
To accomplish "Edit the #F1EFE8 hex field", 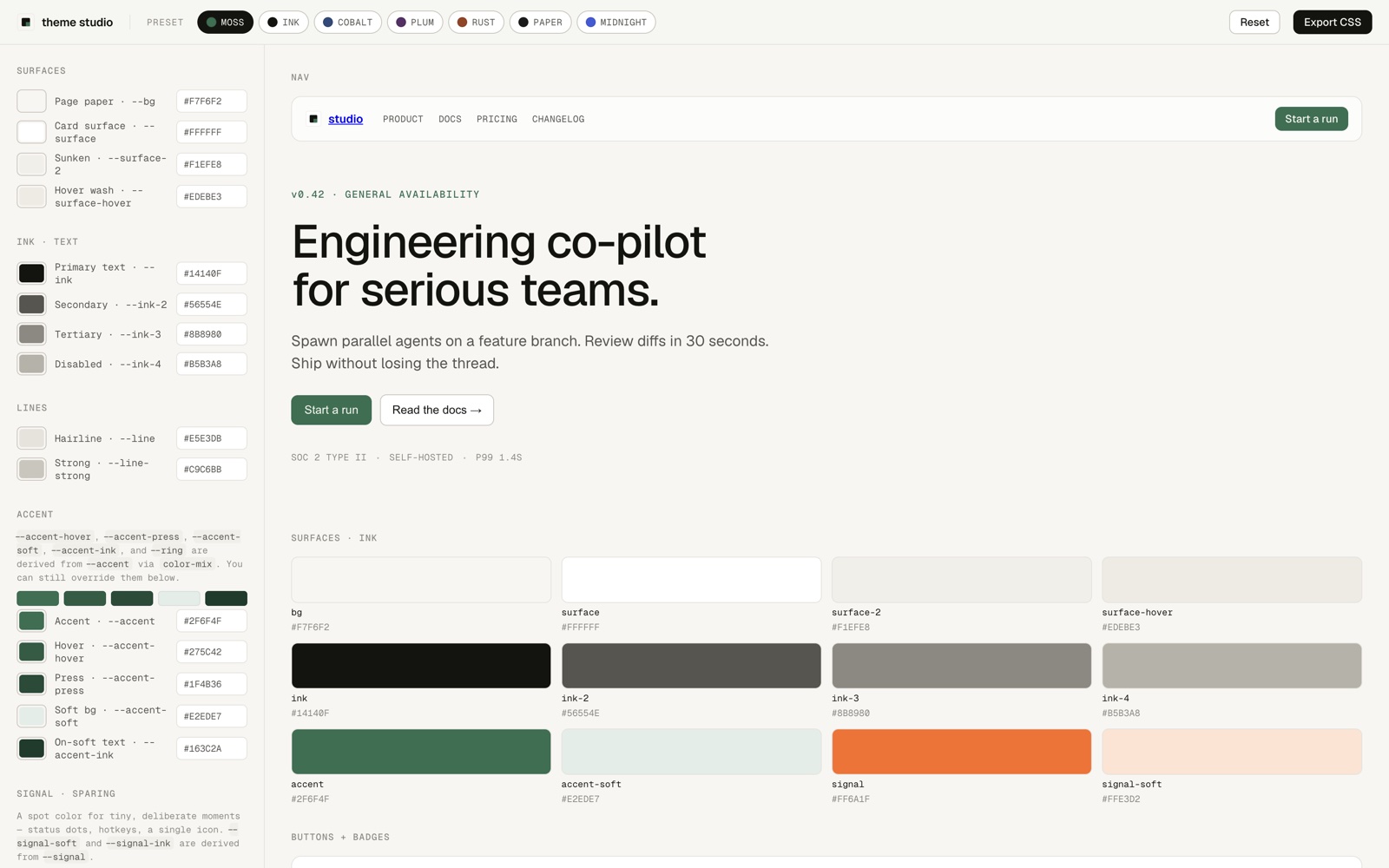I will [x=212, y=164].
